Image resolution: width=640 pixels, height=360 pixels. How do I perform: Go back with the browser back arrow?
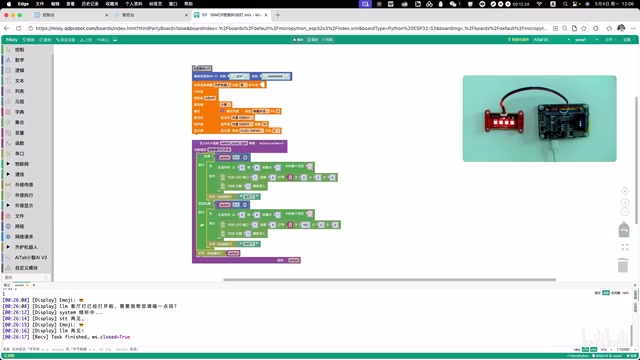6,28
